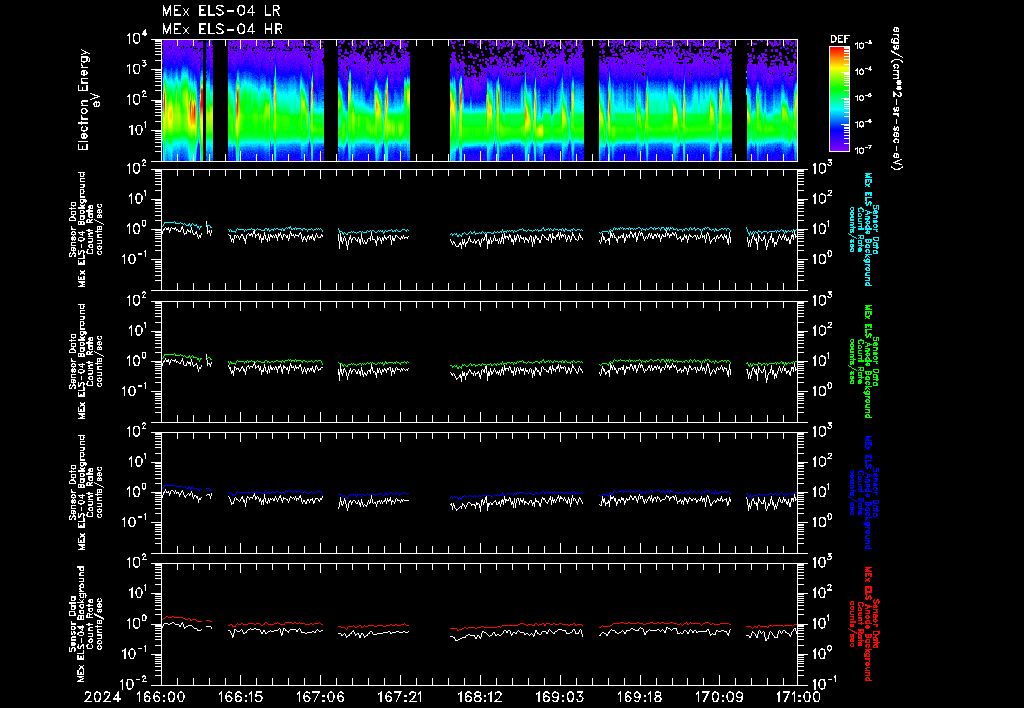This screenshot has height=708, width=1024.
Task: Click the rainbow DEF color scale bar
Action: click(x=839, y=99)
